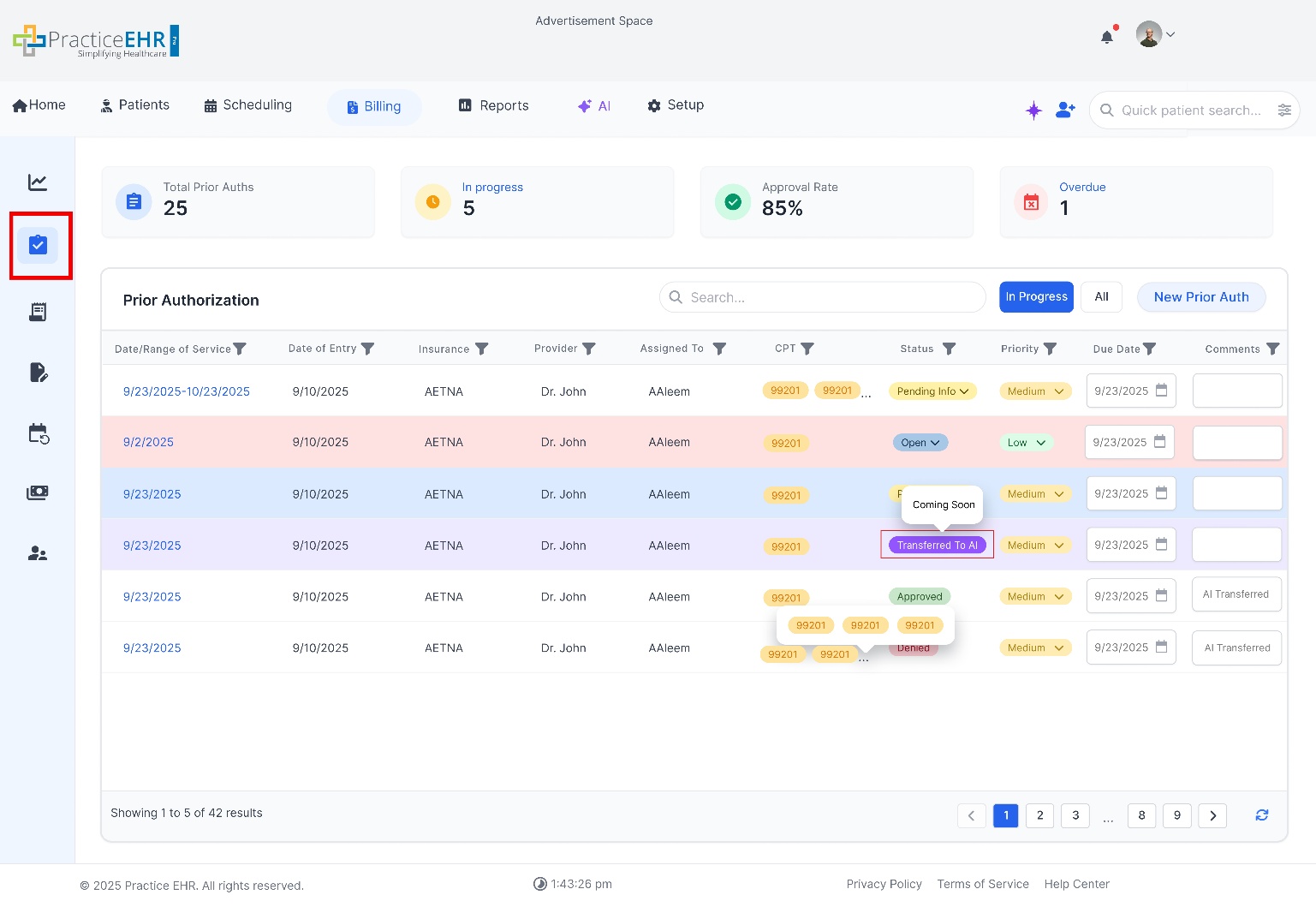Filter the Status column
The image size is (1316, 907).
click(949, 349)
